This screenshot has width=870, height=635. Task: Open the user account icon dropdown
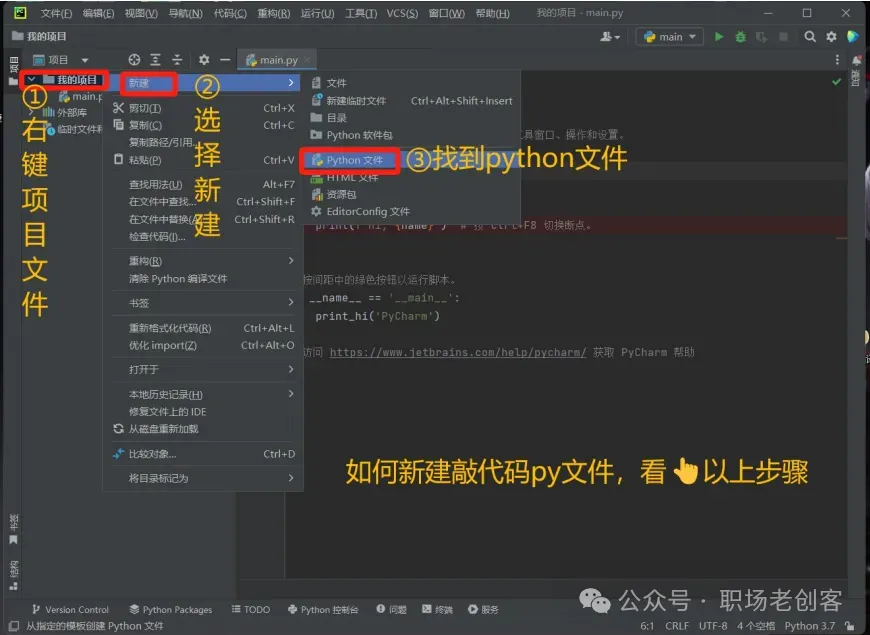tap(610, 37)
